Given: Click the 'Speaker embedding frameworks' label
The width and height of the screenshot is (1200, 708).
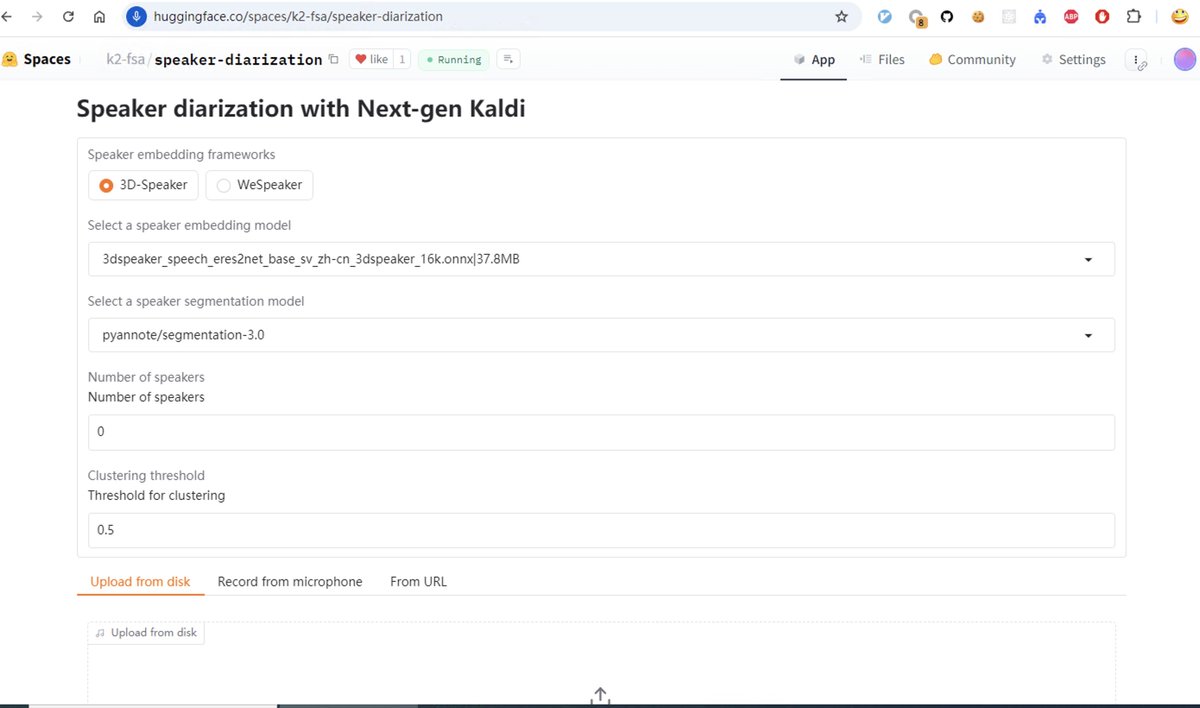Looking at the screenshot, I should (181, 154).
